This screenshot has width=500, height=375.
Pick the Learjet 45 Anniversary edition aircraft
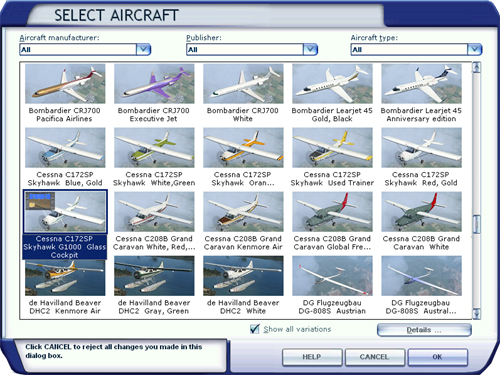[x=421, y=84]
